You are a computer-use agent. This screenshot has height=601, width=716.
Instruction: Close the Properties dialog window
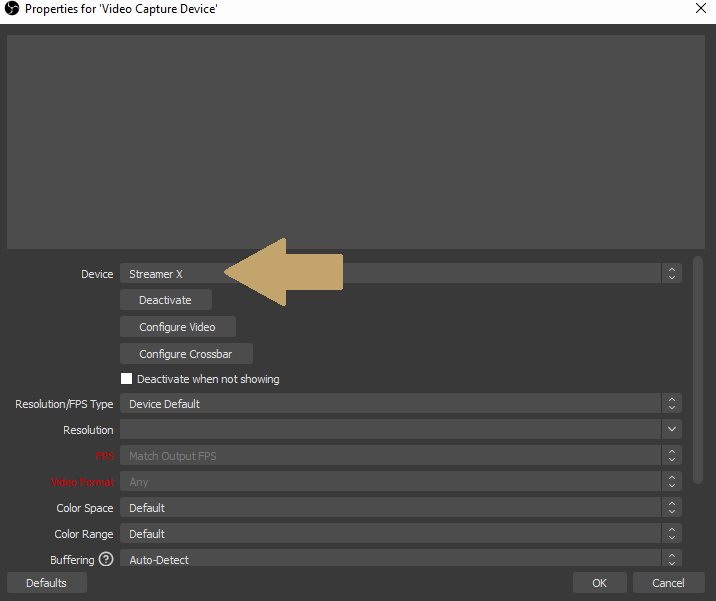pyautogui.click(x=700, y=8)
